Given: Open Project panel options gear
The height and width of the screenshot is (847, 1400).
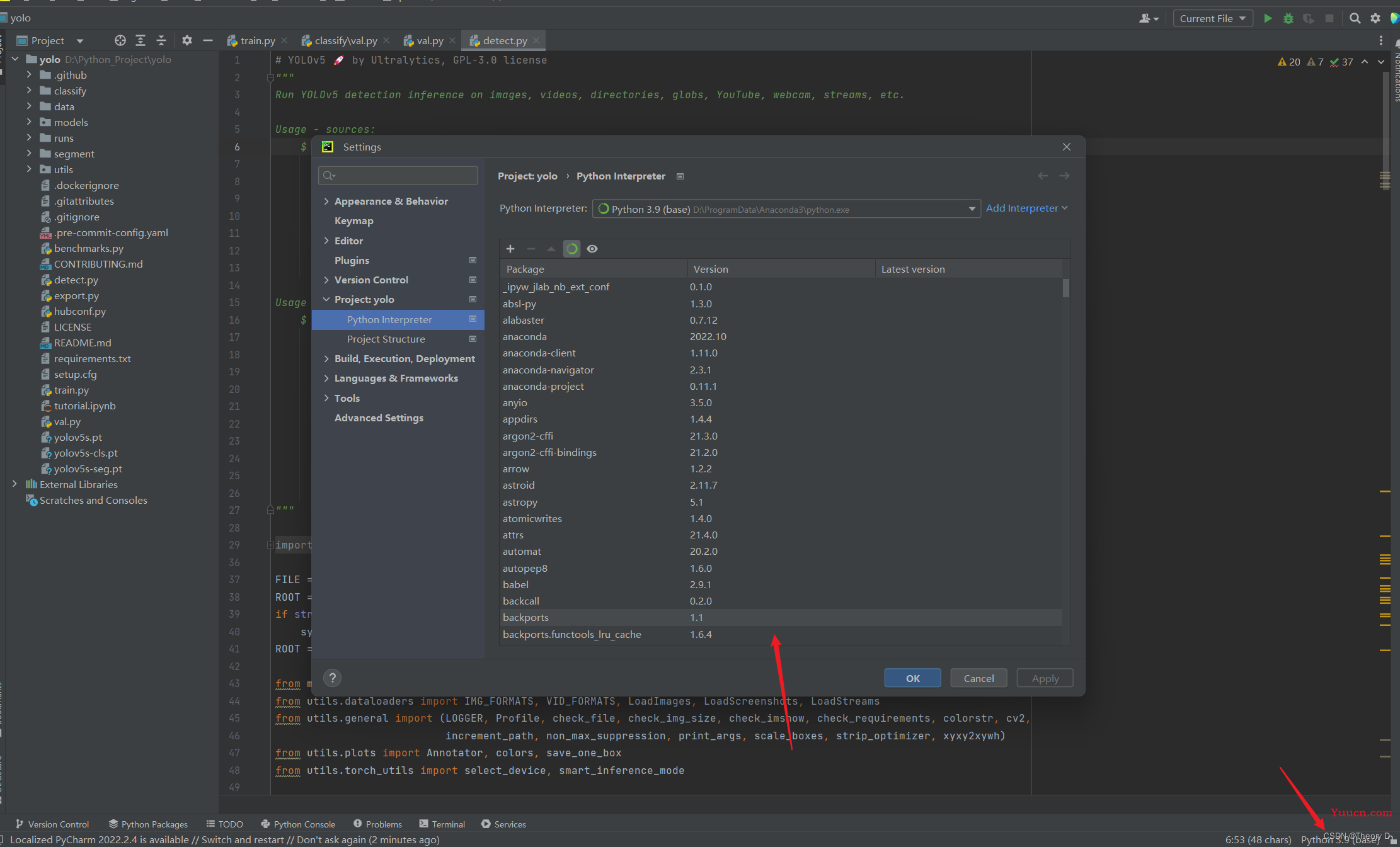Looking at the screenshot, I should click(x=186, y=40).
